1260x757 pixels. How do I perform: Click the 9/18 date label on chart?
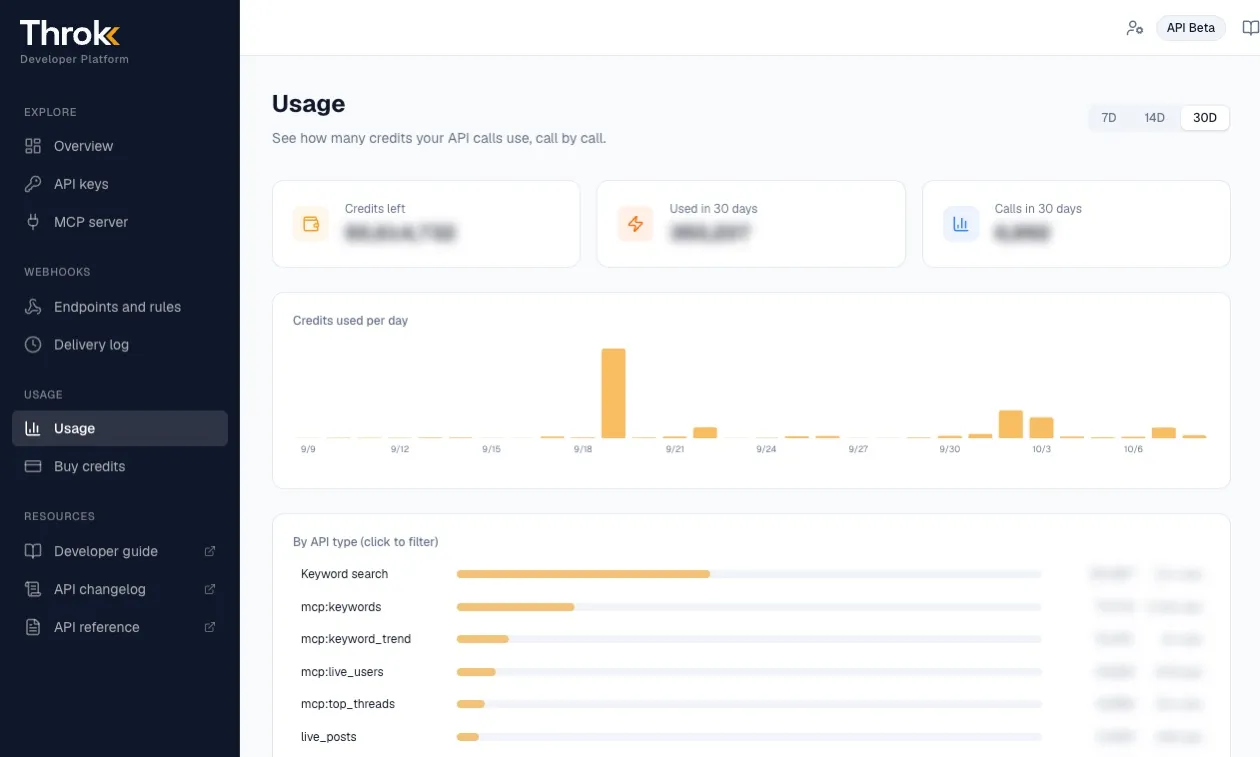[583, 450]
